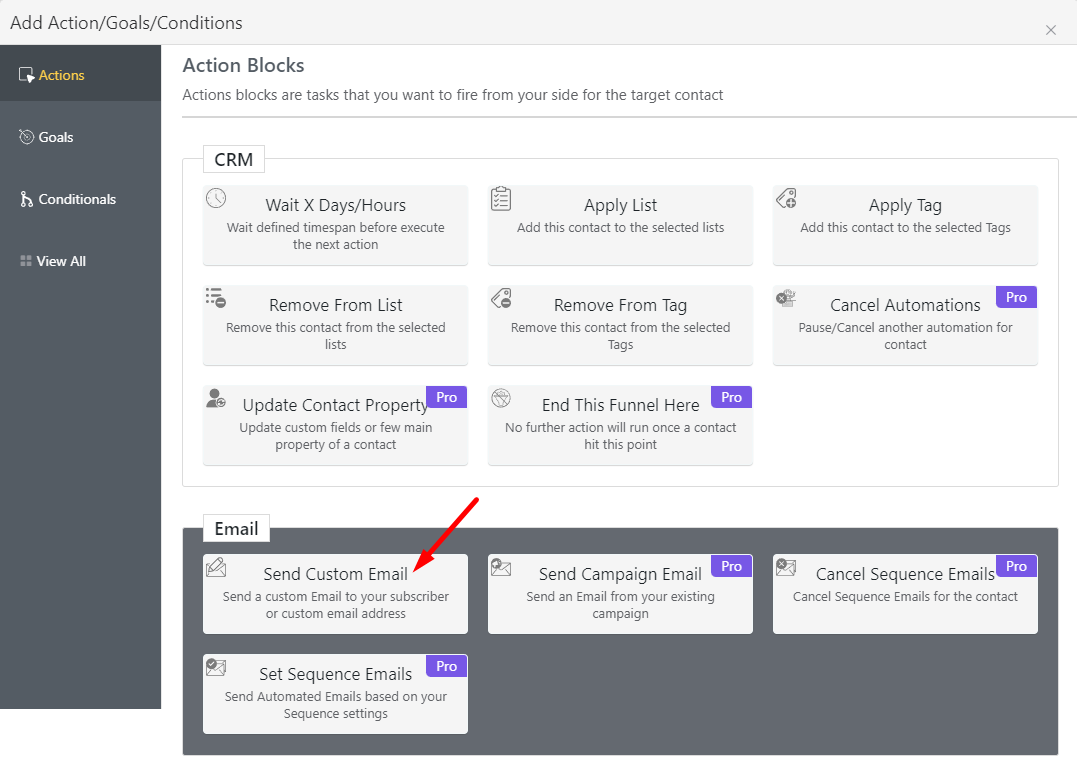Viewport: 1077px width, 761px height.
Task: Click 'Add this contact to the selected Tags' text
Action: [x=905, y=227]
